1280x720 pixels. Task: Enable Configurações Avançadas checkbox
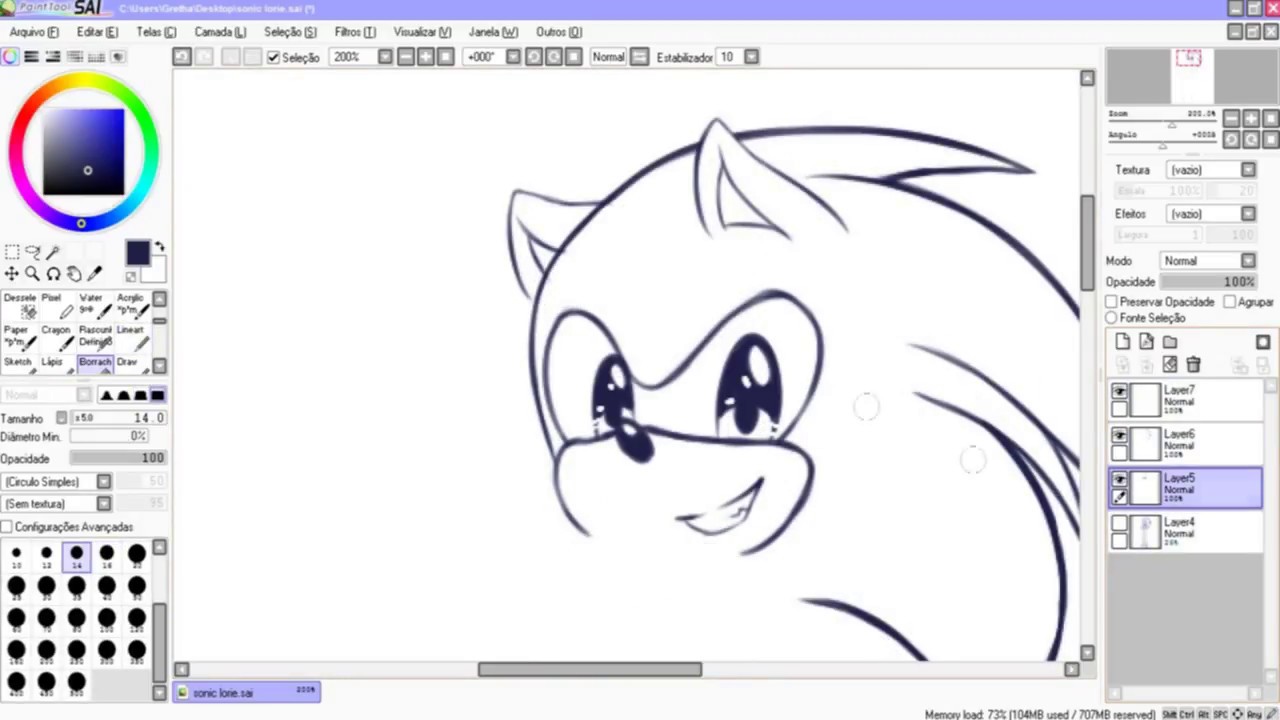(7, 527)
